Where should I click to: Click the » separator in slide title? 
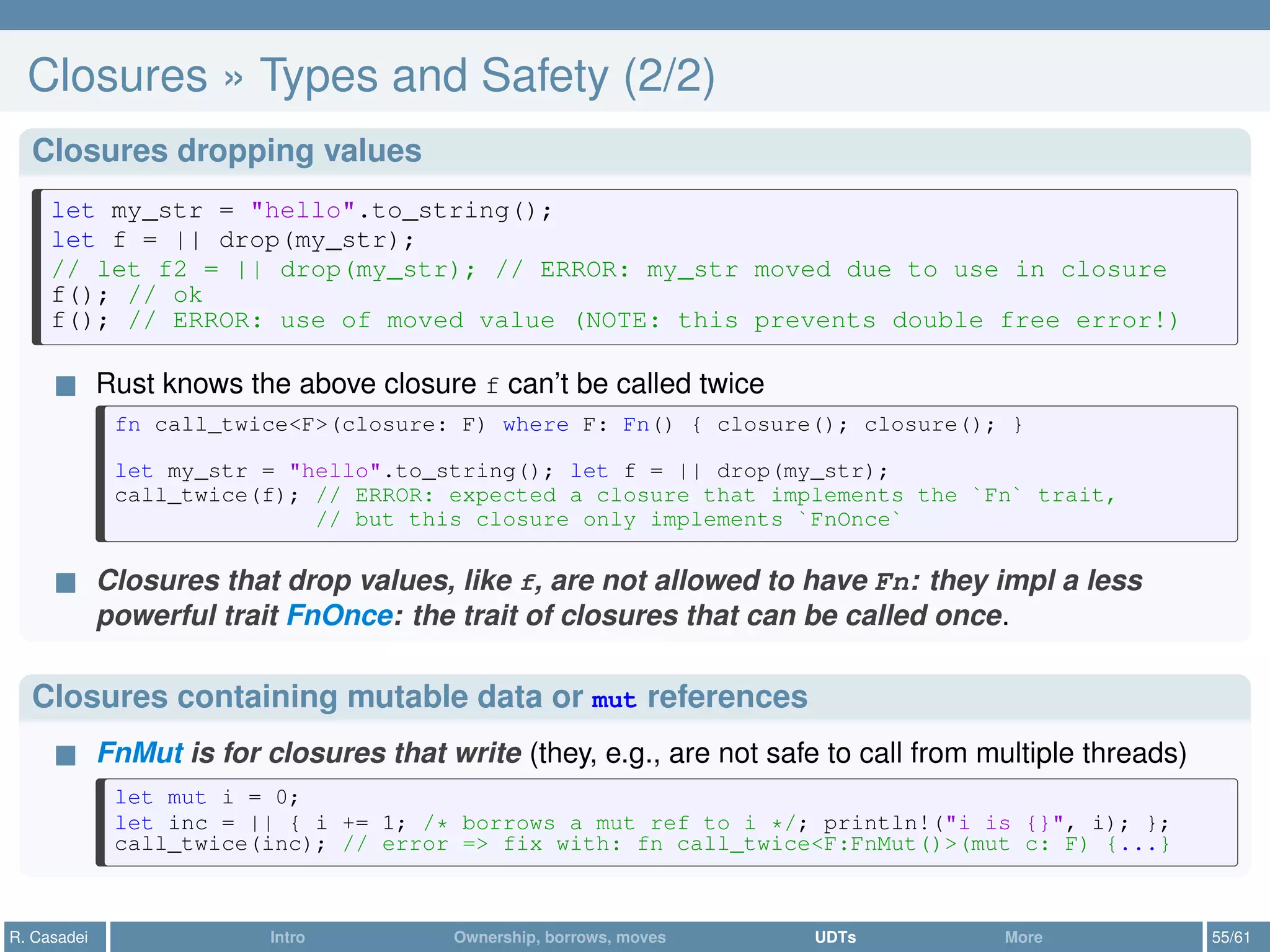click(x=233, y=79)
